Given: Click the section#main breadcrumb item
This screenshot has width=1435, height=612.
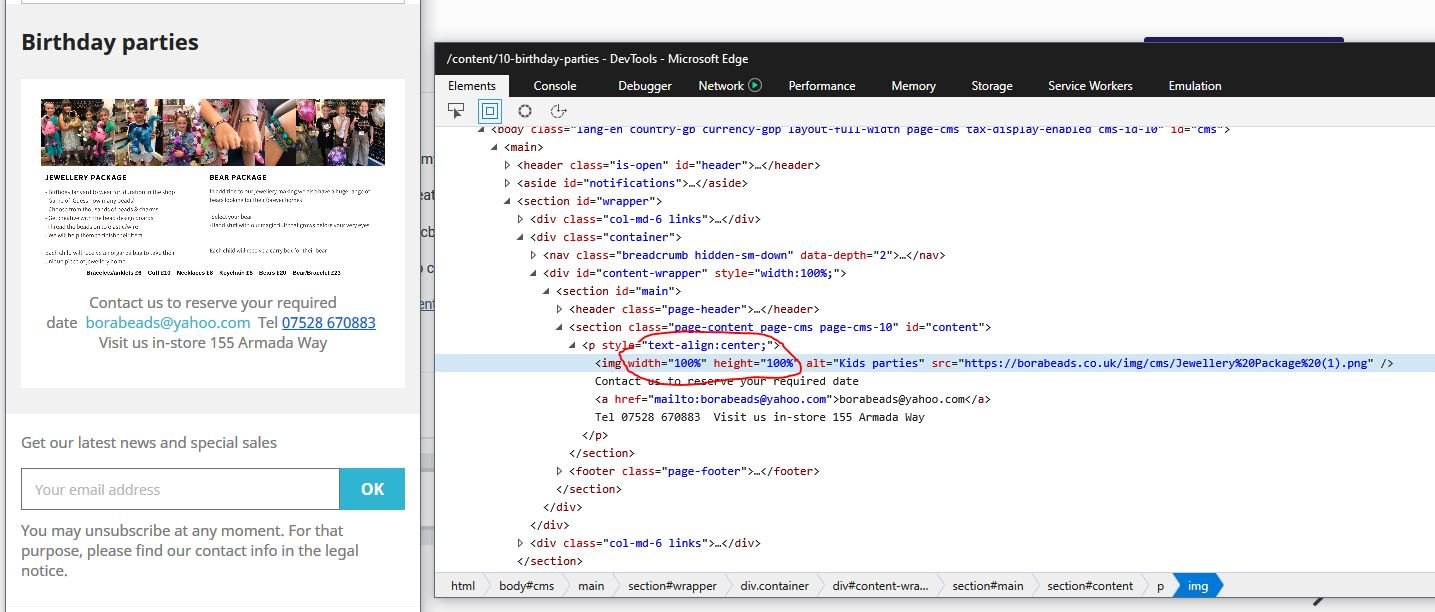Looking at the screenshot, I should (988, 586).
